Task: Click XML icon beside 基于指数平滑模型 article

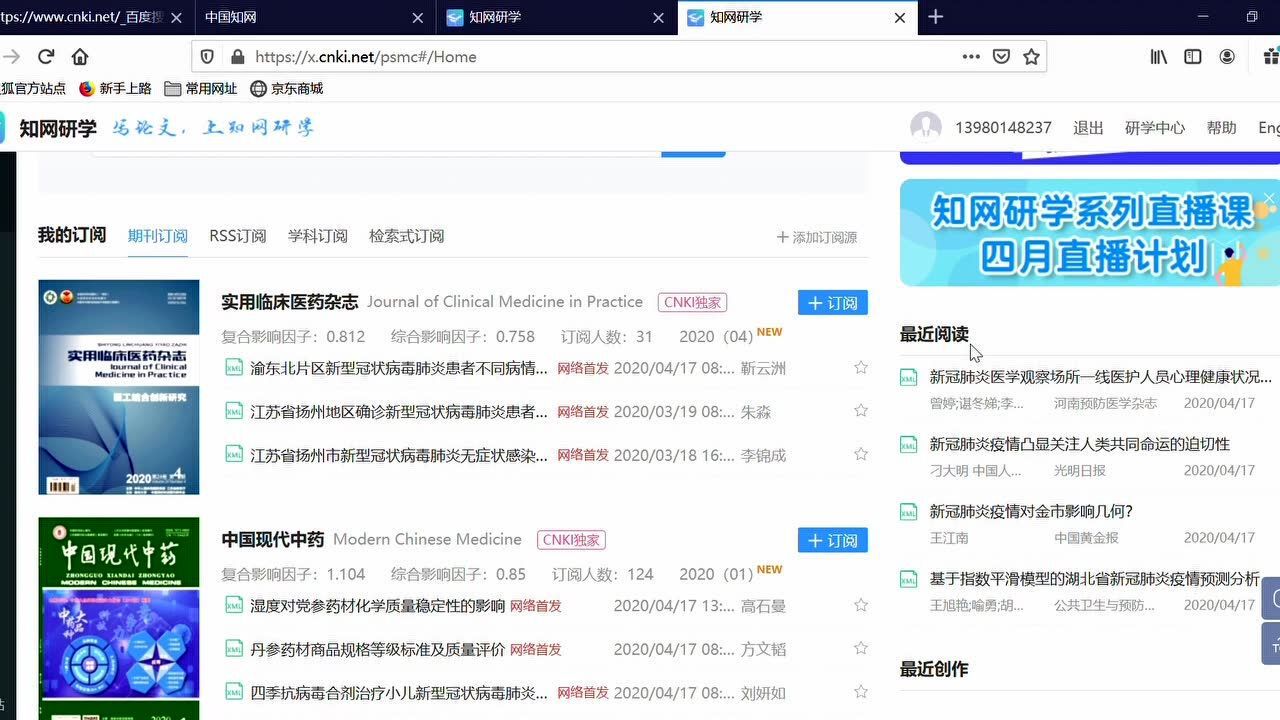Action: pyautogui.click(x=909, y=579)
